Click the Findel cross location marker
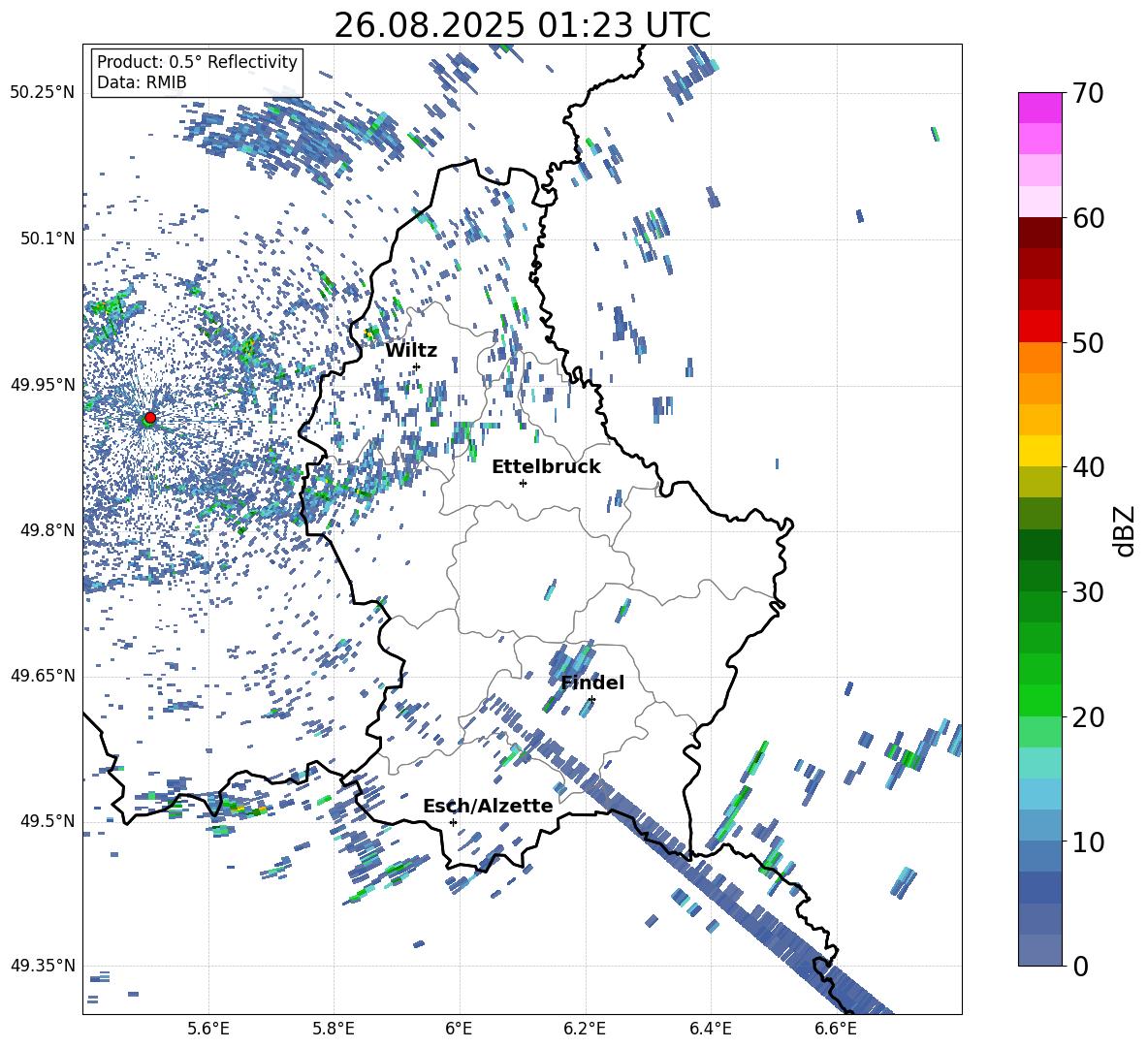1148x1048 pixels. pos(591,700)
